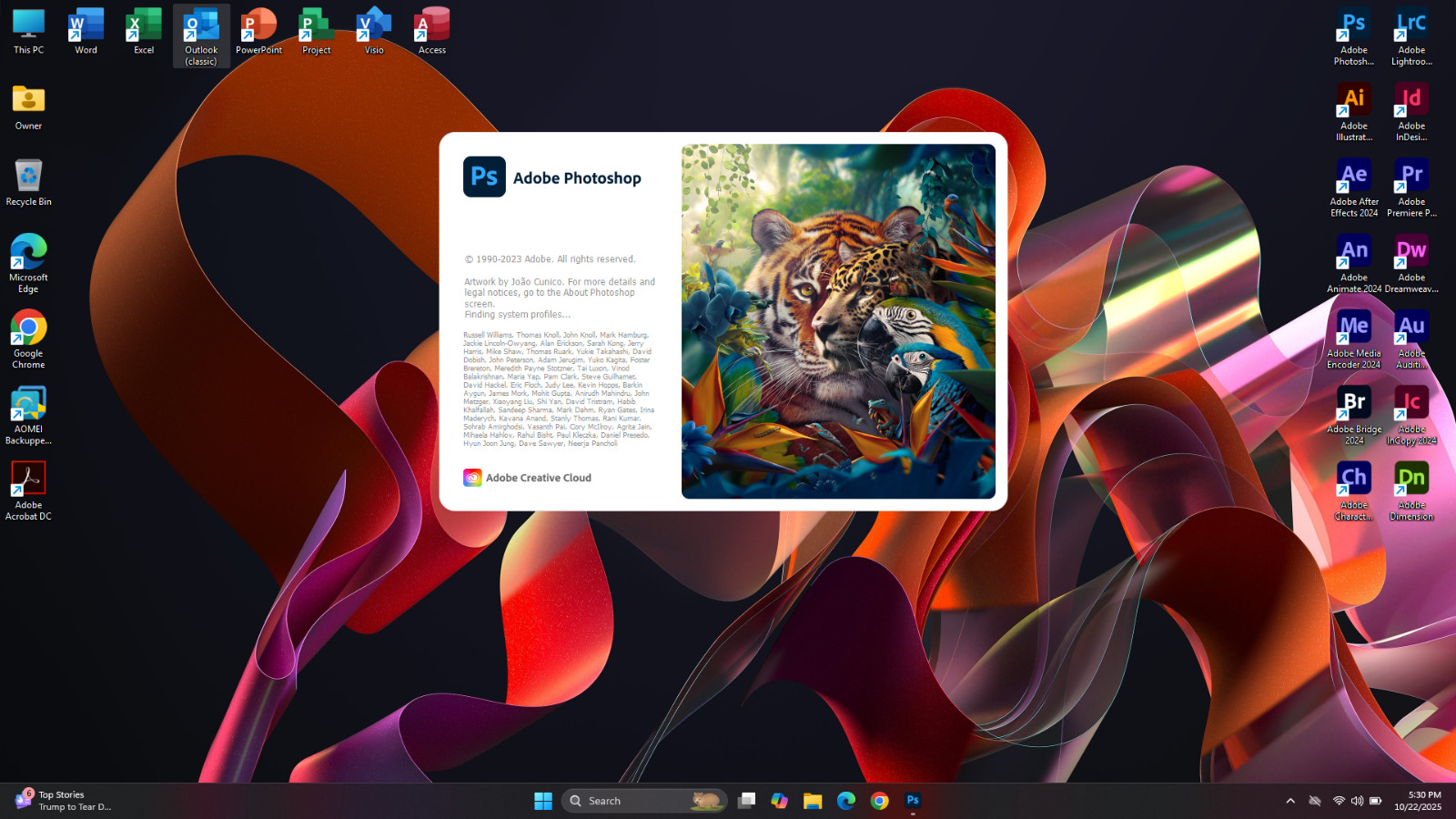Open Copilot from the taskbar
1456x819 pixels.
click(780, 801)
